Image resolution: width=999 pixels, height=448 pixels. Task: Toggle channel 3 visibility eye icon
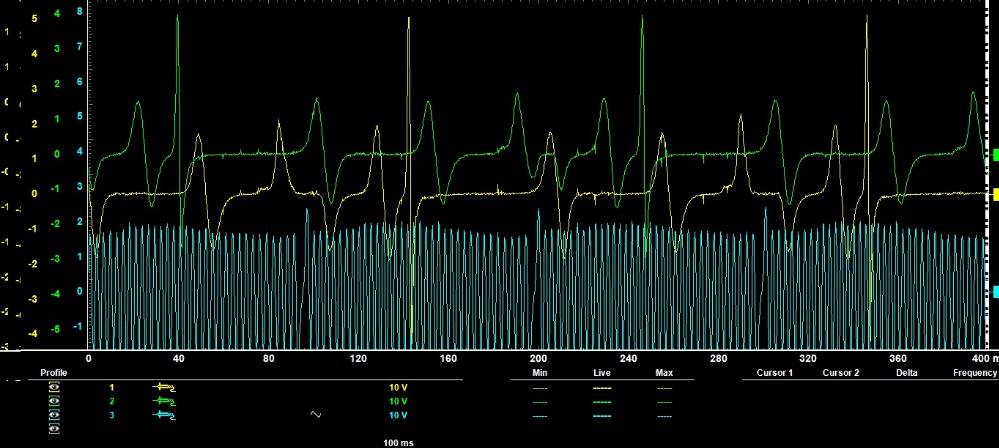54,414
